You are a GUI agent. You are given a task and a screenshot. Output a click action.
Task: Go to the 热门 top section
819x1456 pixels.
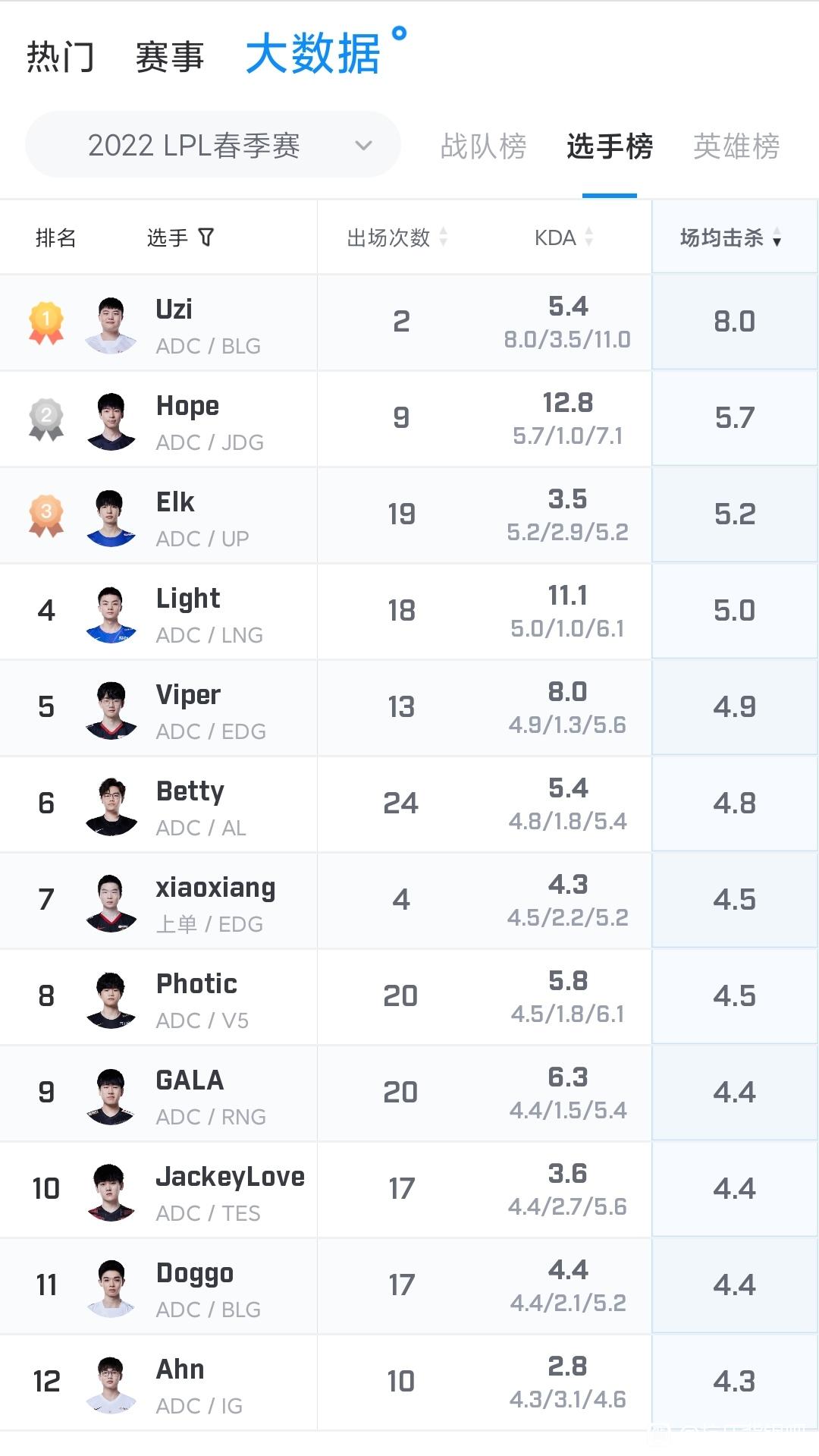61,57
